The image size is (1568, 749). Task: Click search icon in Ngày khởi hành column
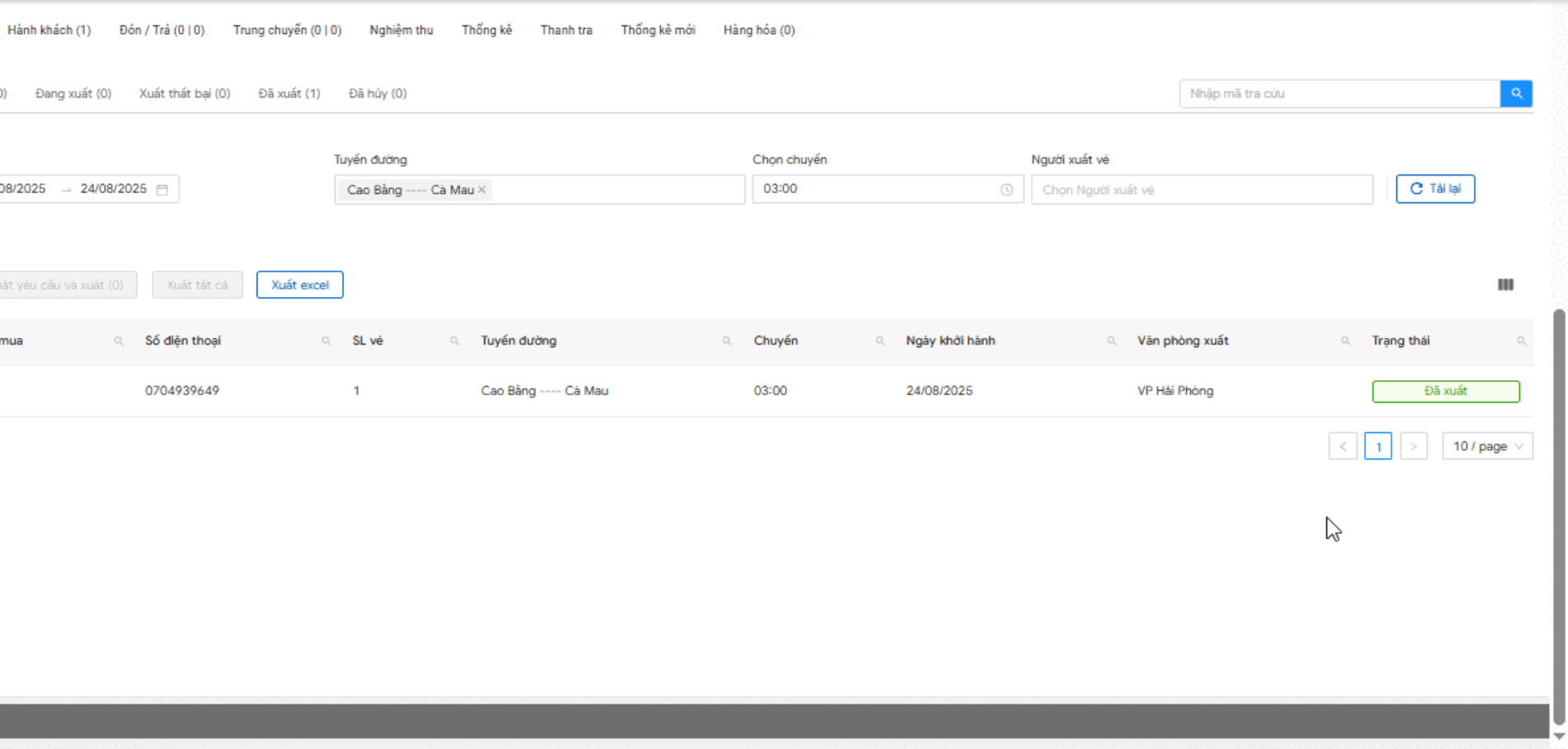[1111, 341]
